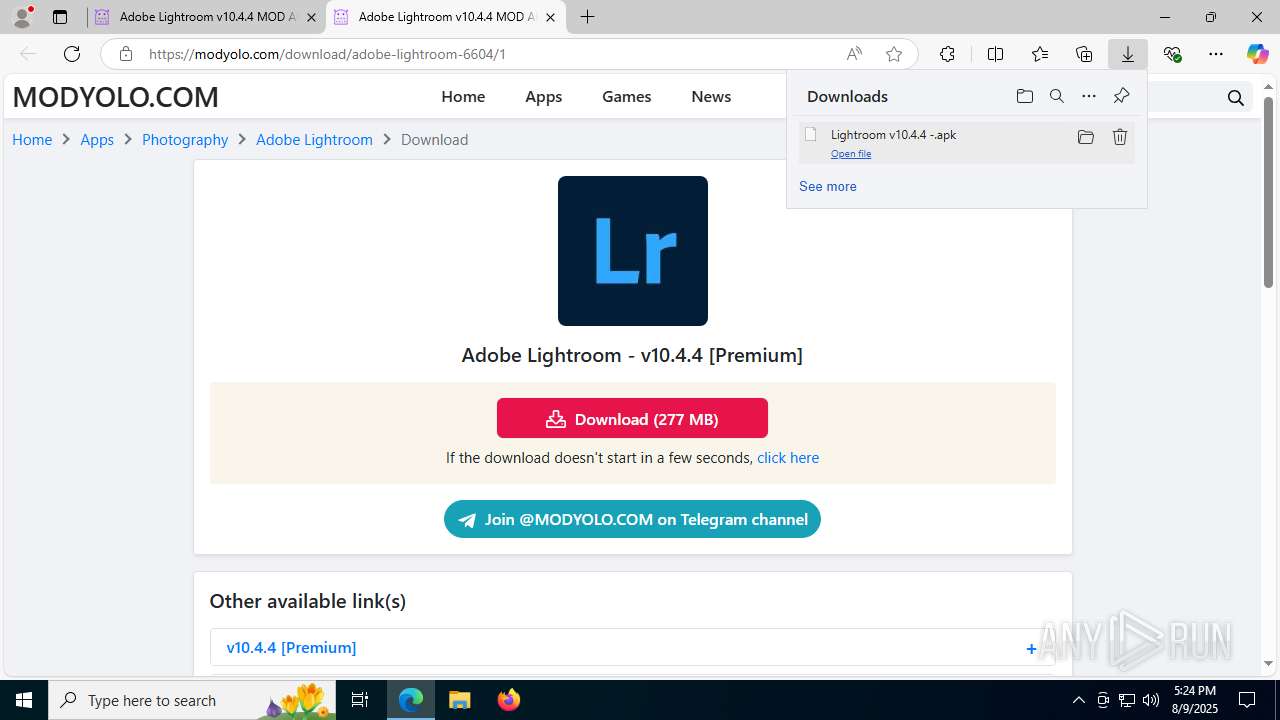Open News navigation menu item
The image size is (1280, 720).
point(711,96)
